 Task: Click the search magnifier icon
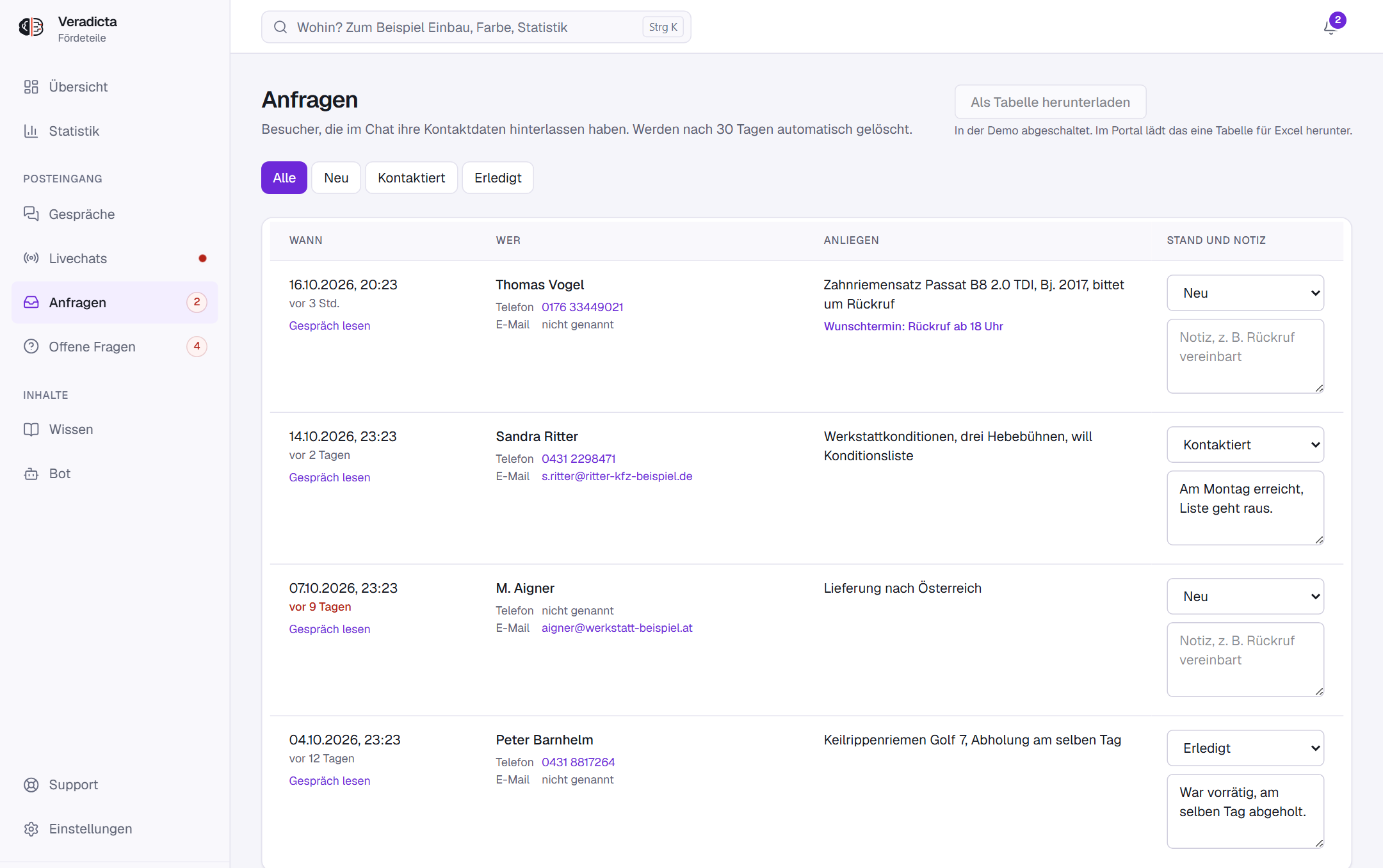click(x=280, y=27)
